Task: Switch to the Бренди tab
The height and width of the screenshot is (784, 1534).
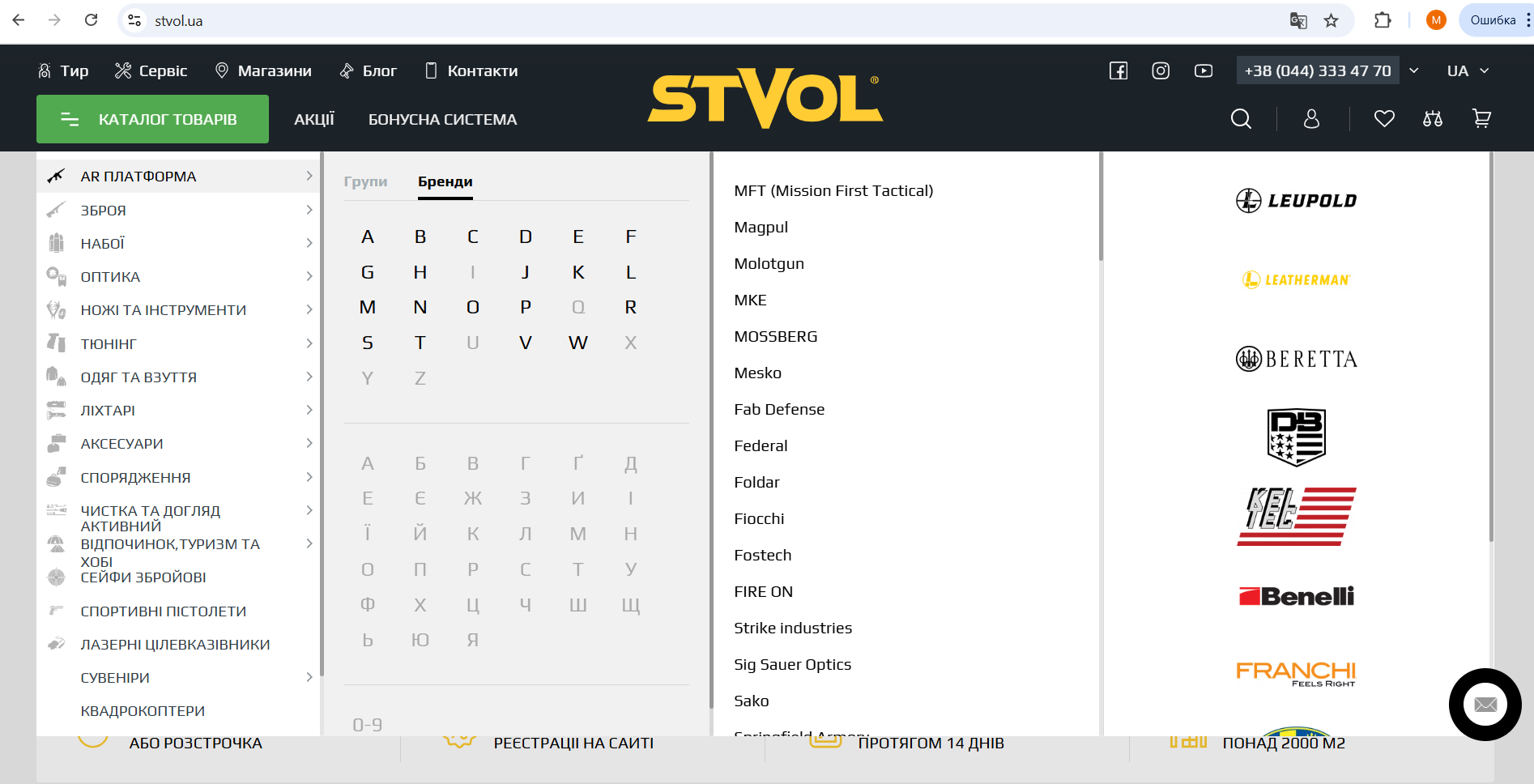Action: tap(445, 181)
